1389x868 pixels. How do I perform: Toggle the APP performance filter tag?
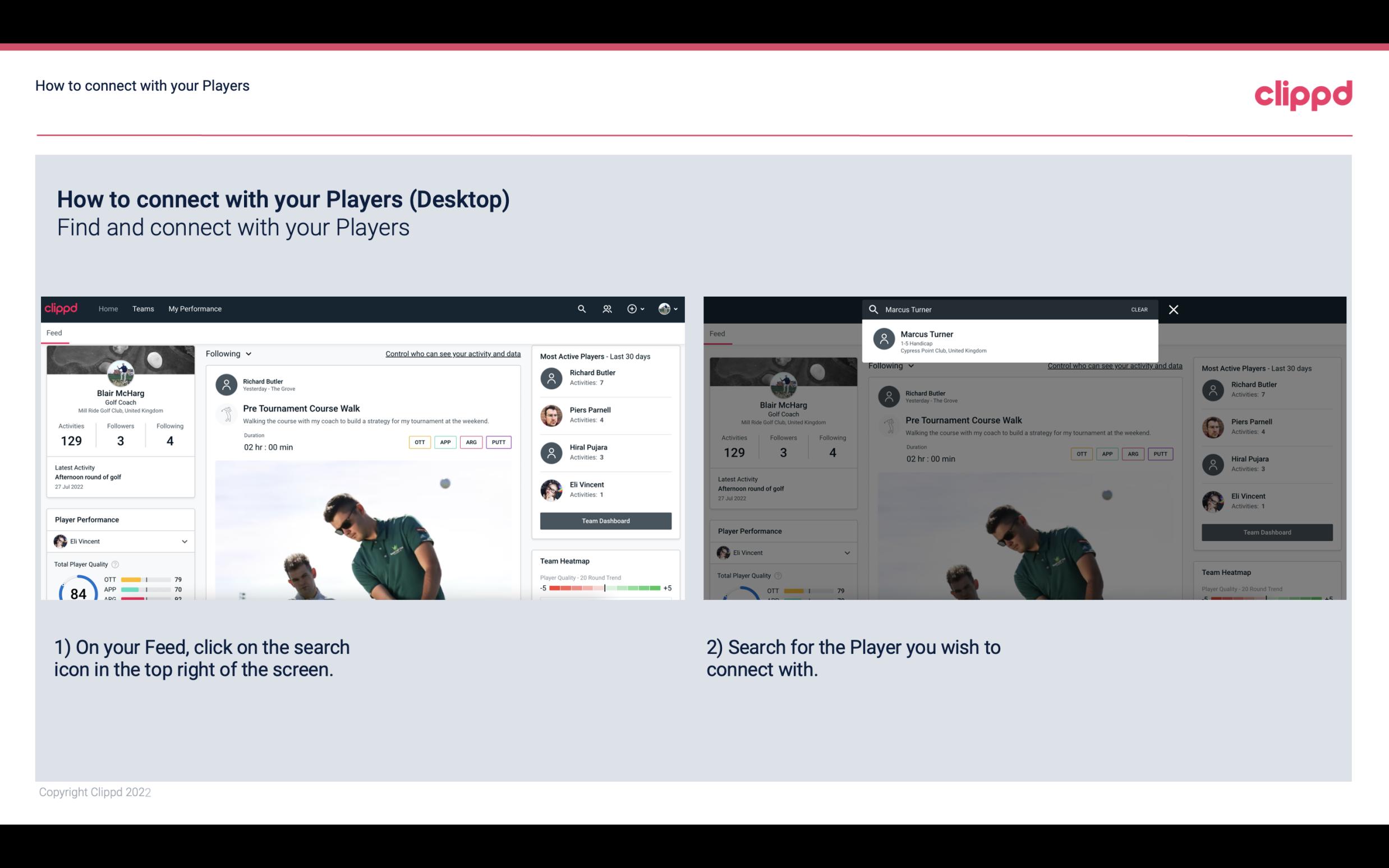pyautogui.click(x=444, y=442)
